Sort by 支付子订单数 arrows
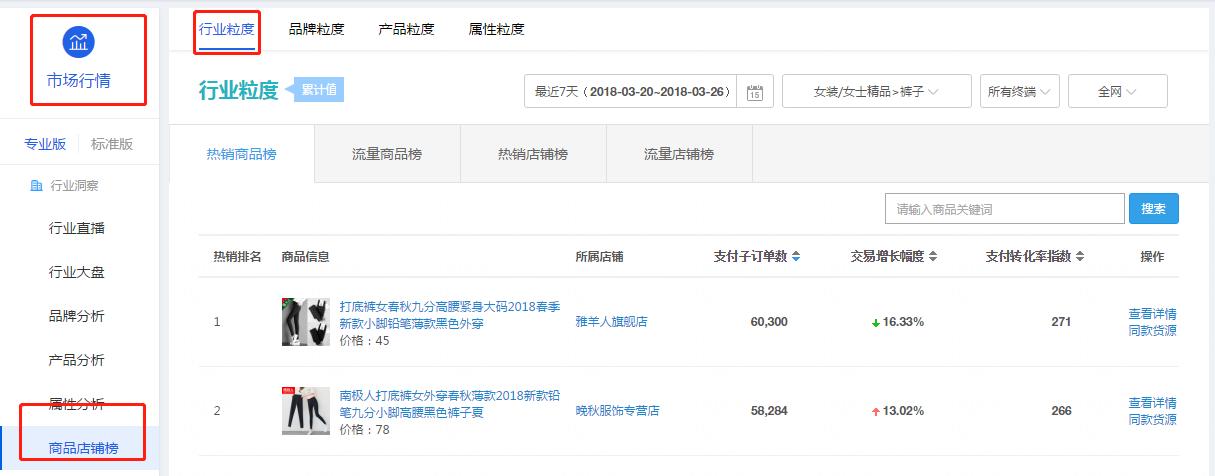Screen dimensions: 1215x476 click(x=796, y=256)
